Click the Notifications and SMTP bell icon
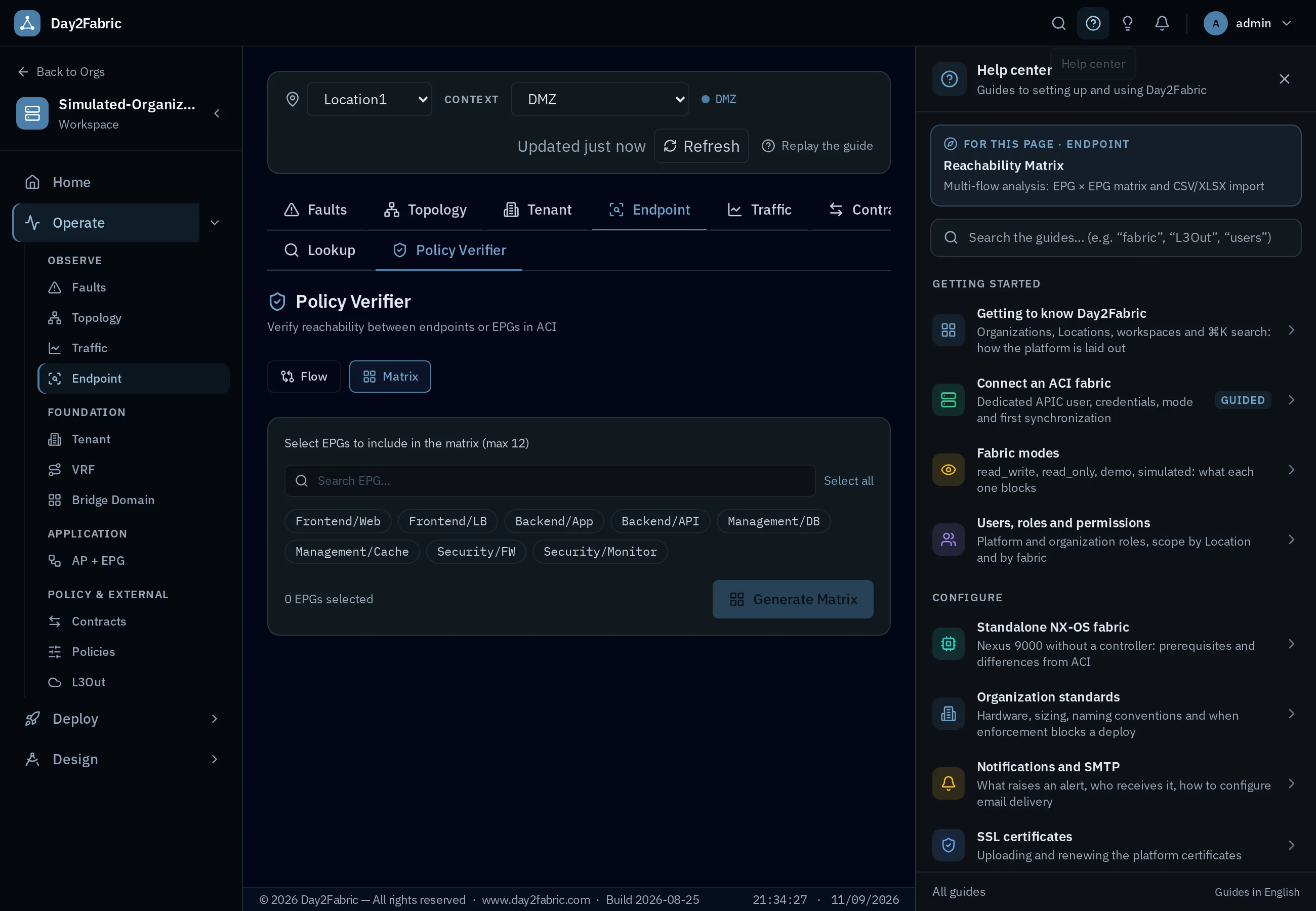This screenshot has height=911, width=1316. tap(948, 783)
